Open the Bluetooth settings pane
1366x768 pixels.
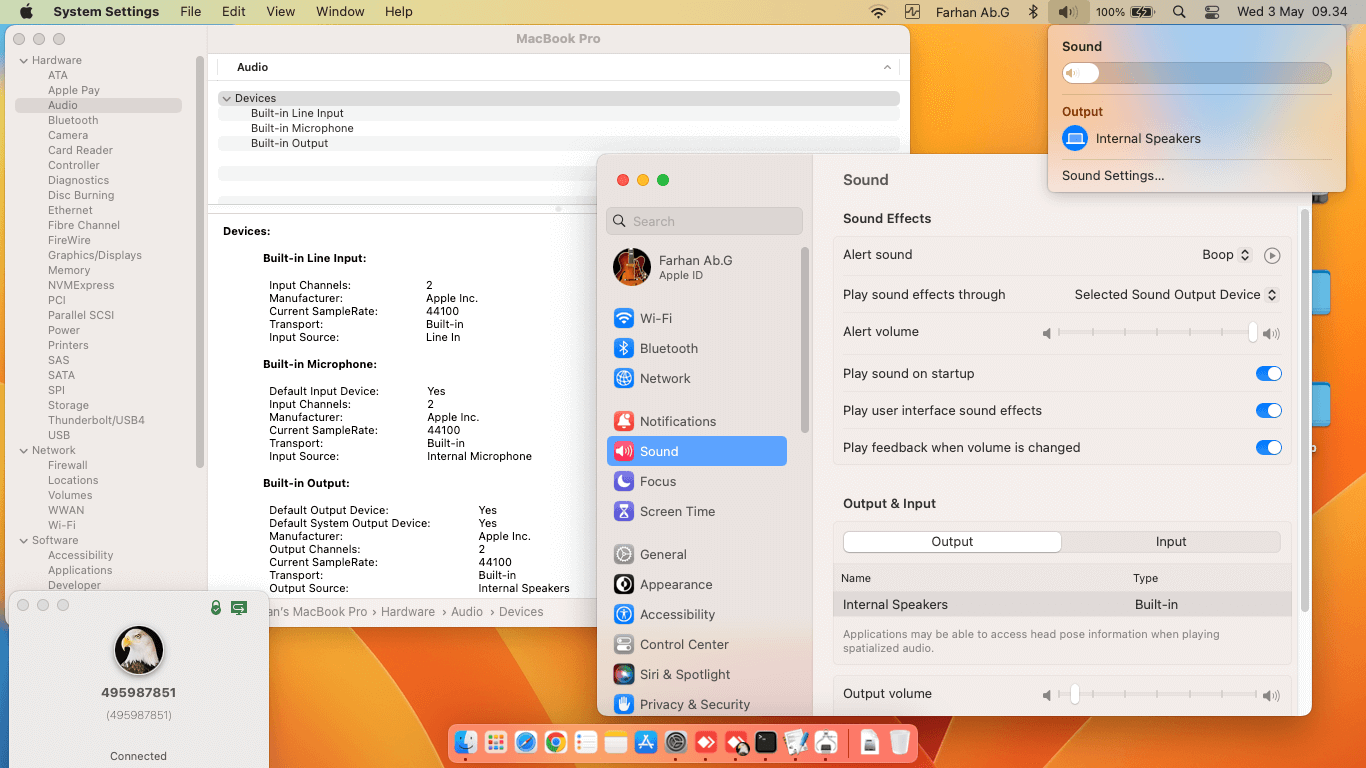(668, 348)
